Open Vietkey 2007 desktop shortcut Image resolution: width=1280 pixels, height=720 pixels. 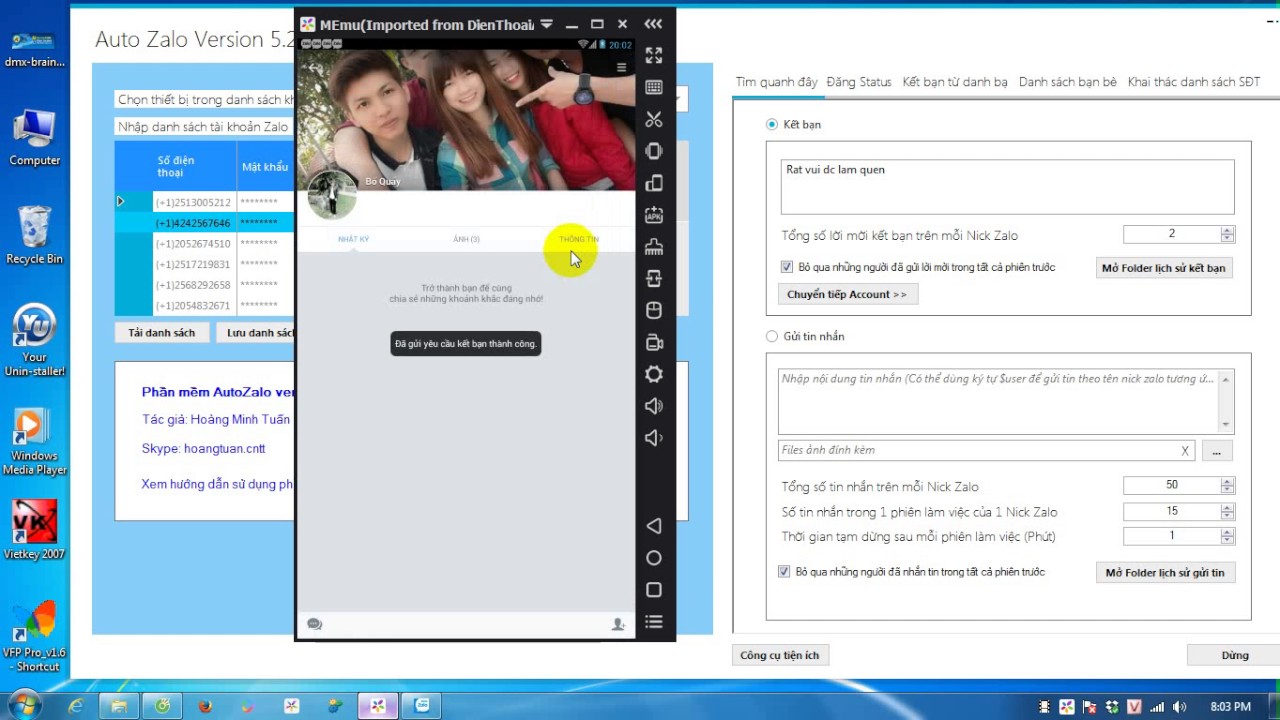pyautogui.click(x=34, y=530)
